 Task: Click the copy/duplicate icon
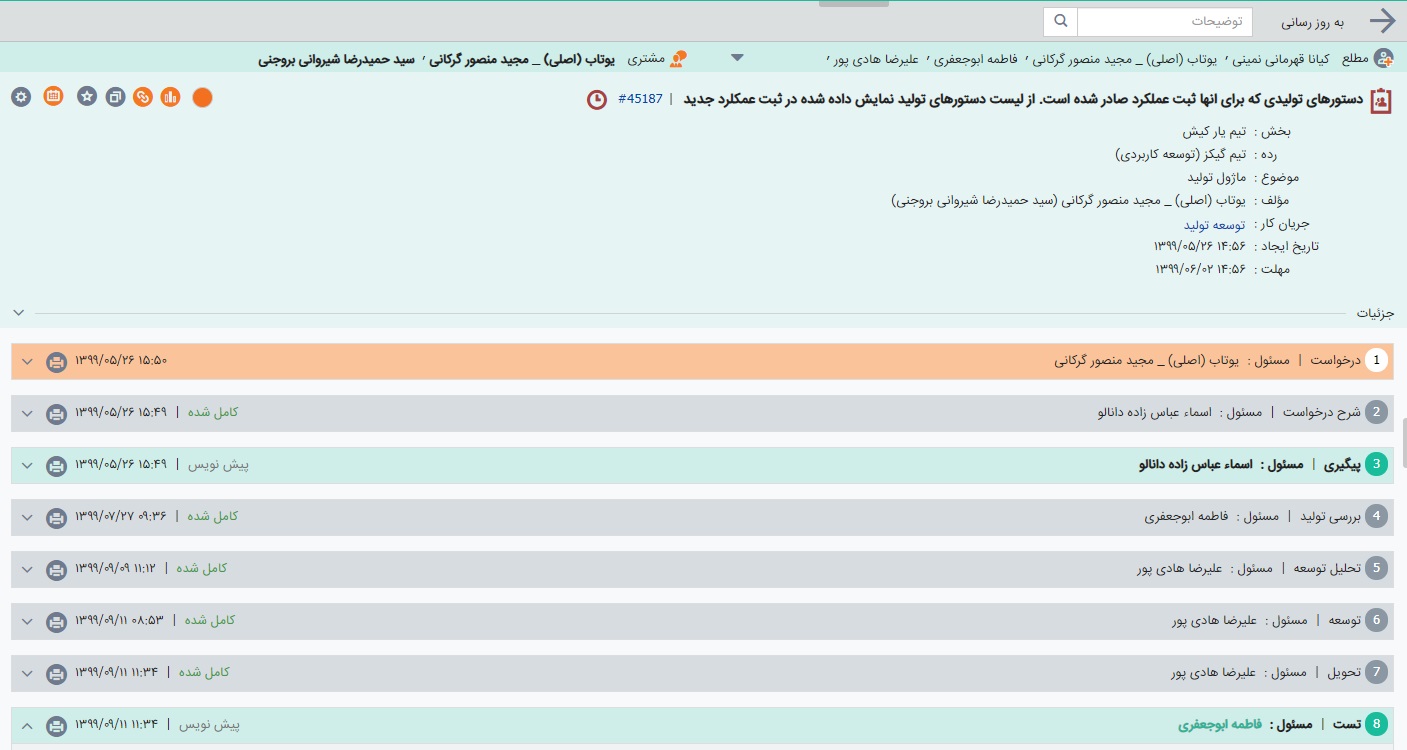[116, 97]
